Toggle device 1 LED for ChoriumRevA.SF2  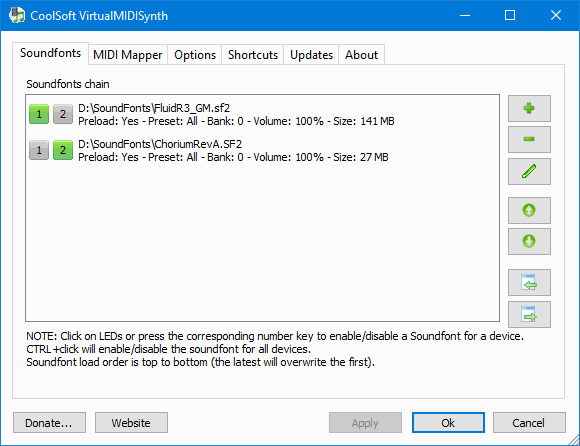(x=39, y=150)
